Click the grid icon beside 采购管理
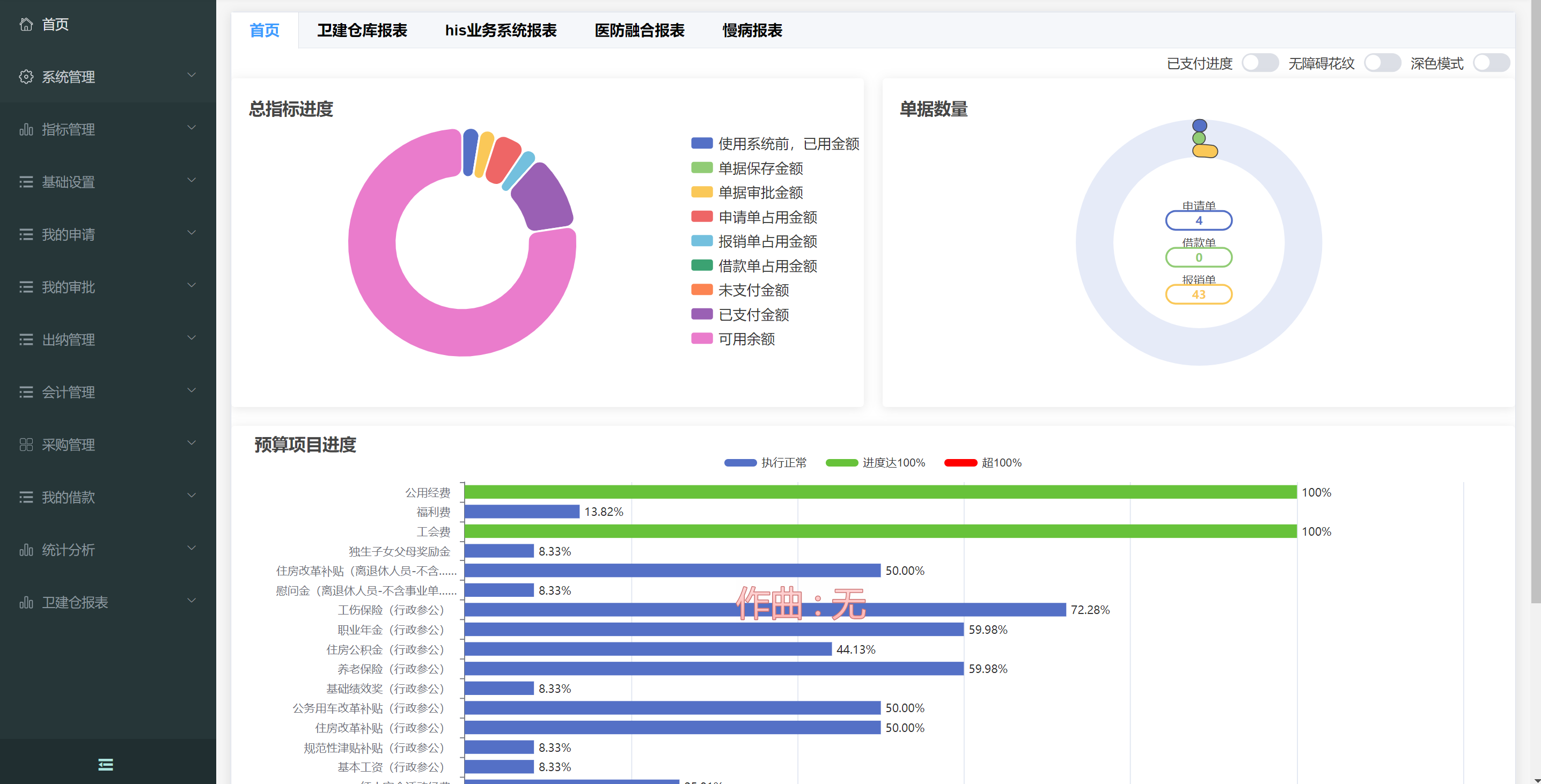Screen dimensions: 1541x784 pos(26,445)
